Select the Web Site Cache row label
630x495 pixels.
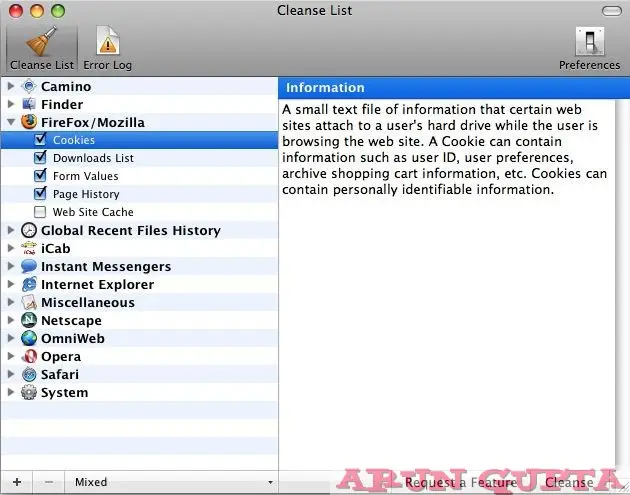click(x=93, y=212)
